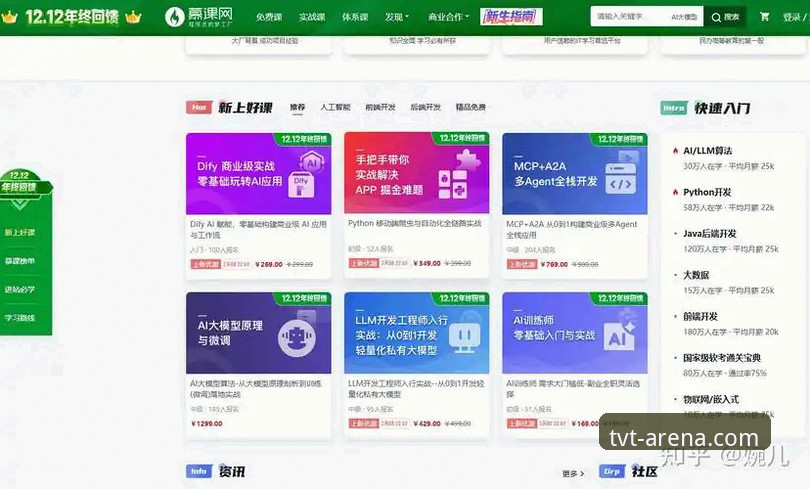Viewport: 810px width, 489px height.
Task: Click the Dify cube icon on first card
Action: (x=301, y=186)
